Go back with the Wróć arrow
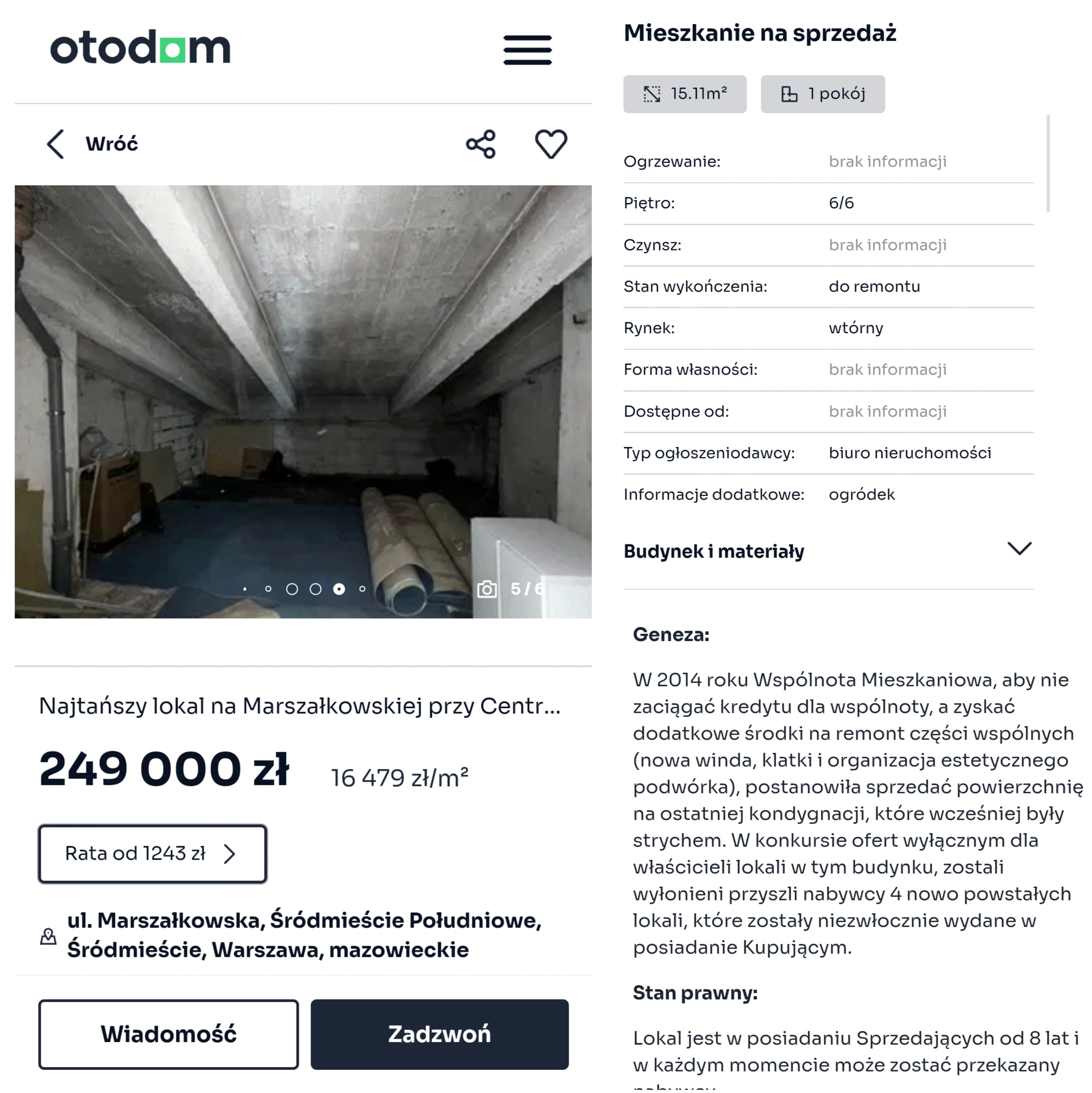This screenshot has width=1092, height=1093. click(55, 144)
